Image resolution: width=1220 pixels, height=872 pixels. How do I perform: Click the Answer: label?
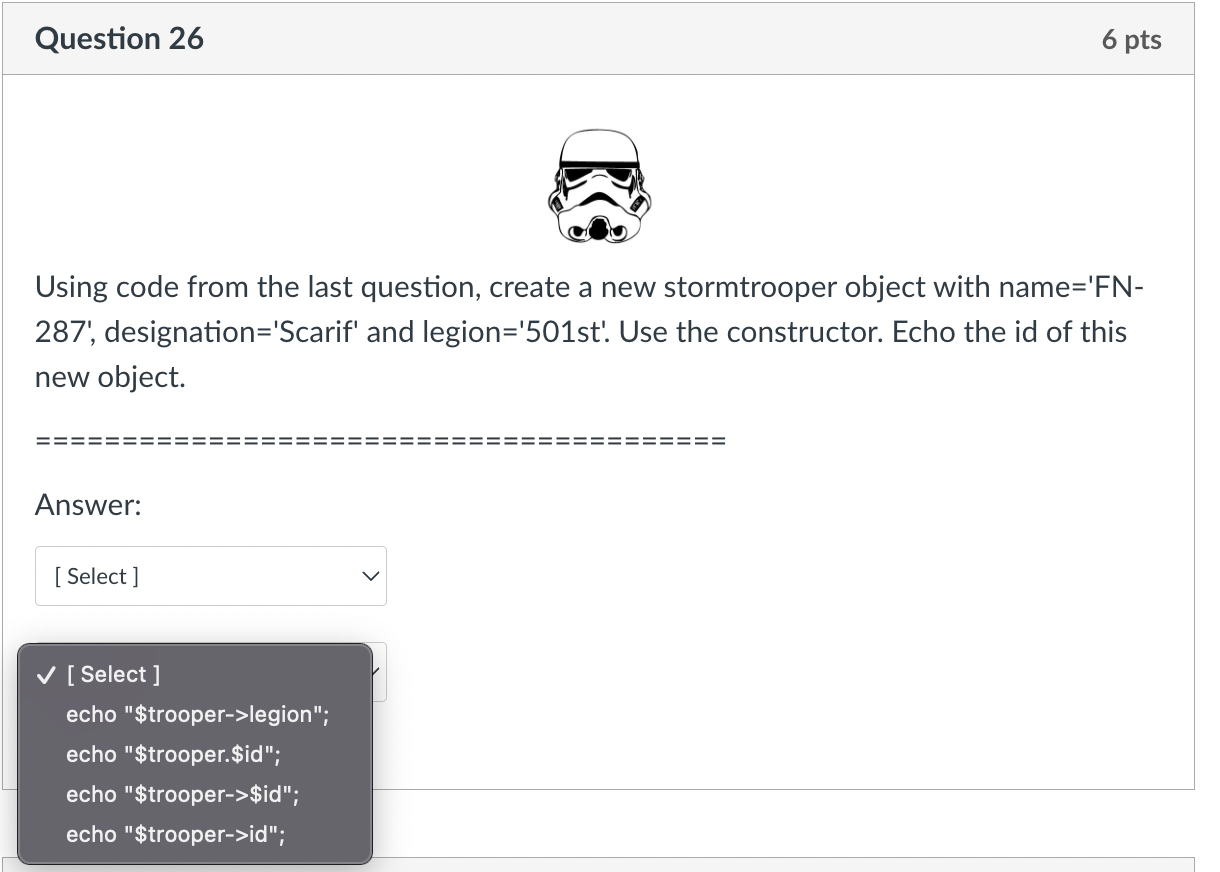click(88, 506)
